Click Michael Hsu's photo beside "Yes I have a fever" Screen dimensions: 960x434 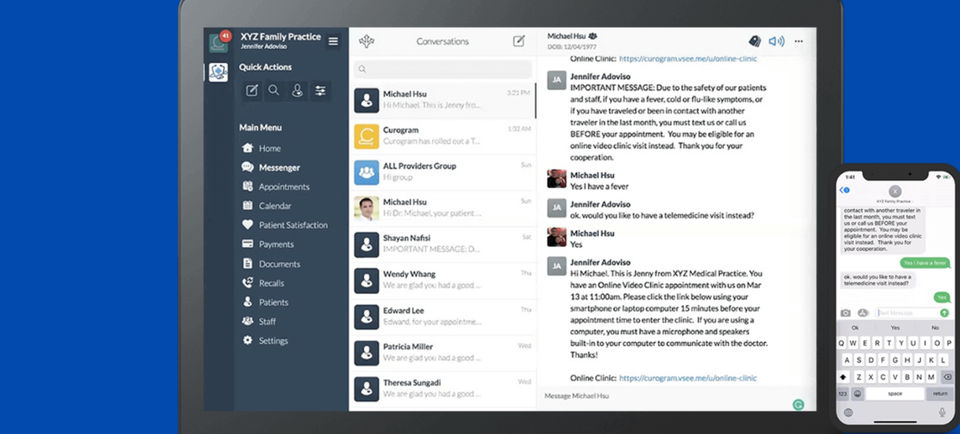coord(557,179)
